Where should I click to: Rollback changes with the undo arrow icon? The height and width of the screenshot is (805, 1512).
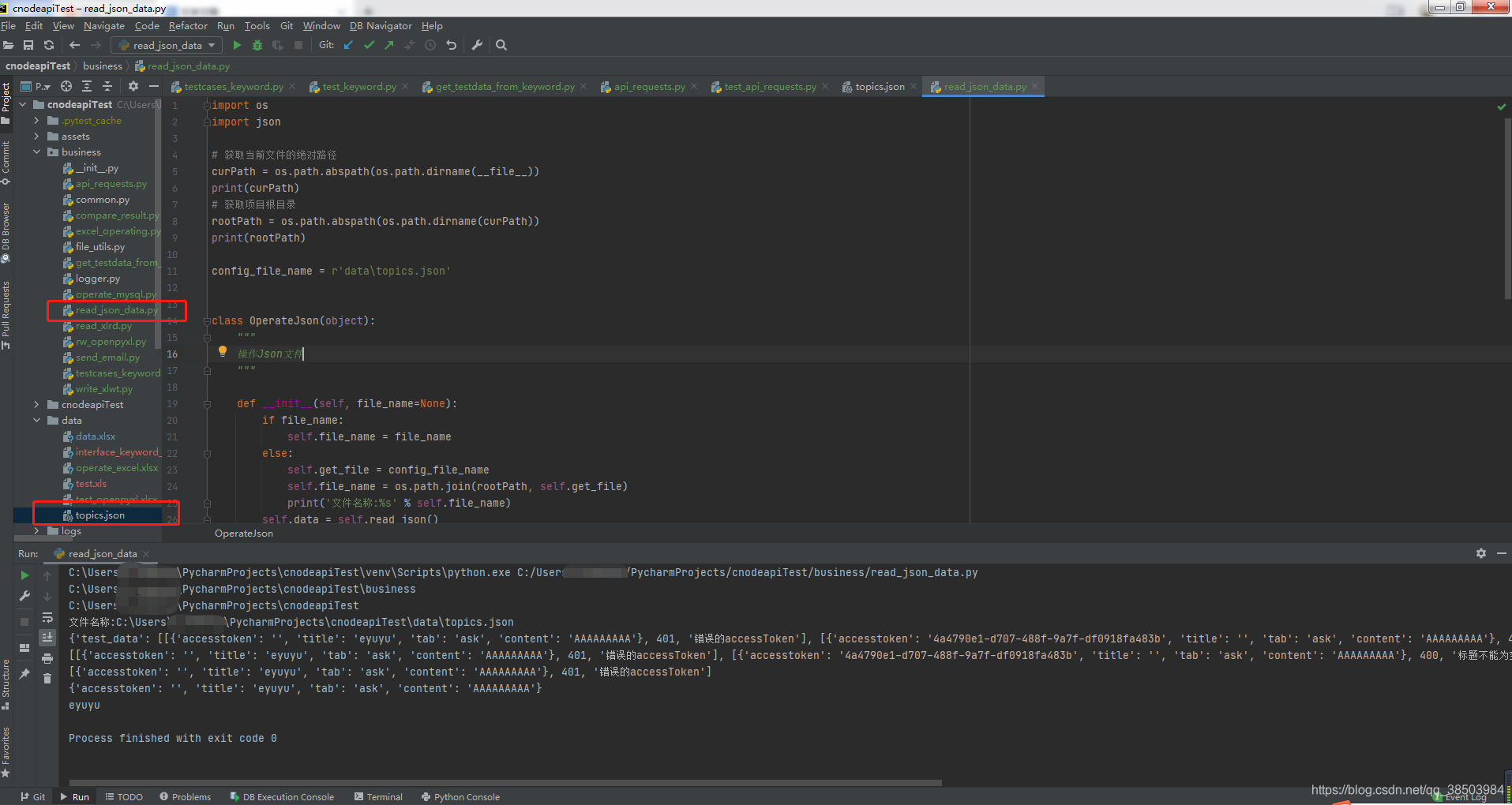pyautogui.click(x=451, y=45)
